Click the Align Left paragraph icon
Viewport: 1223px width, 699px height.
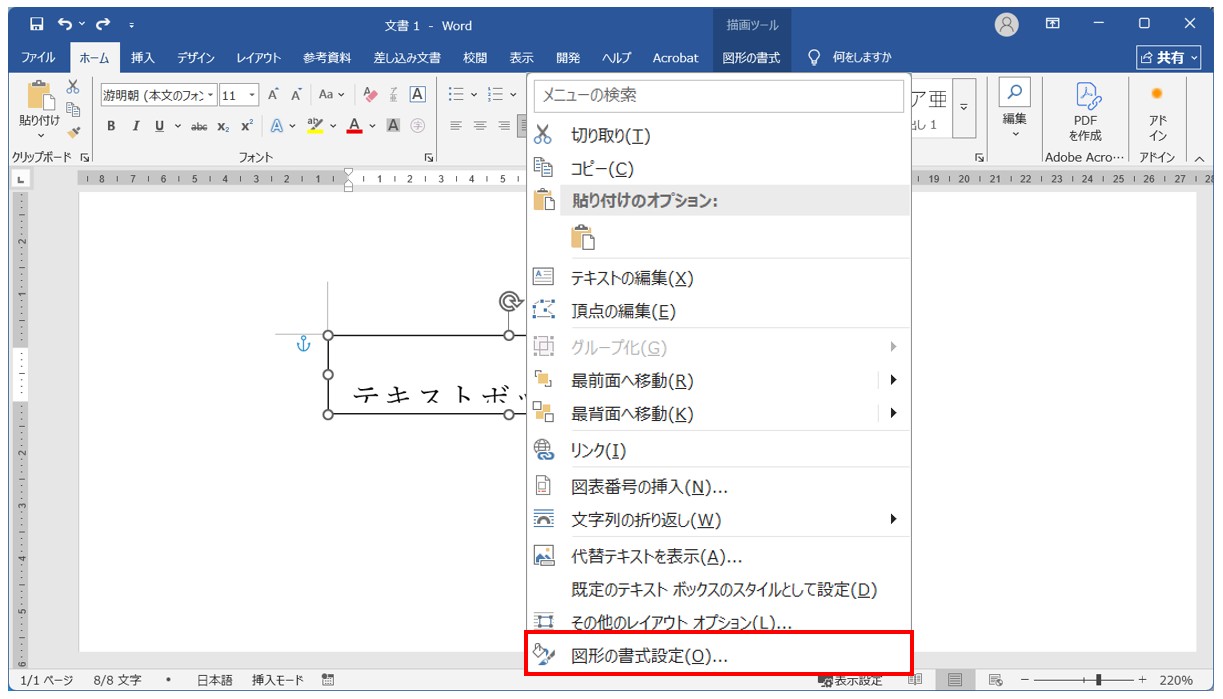pos(456,126)
